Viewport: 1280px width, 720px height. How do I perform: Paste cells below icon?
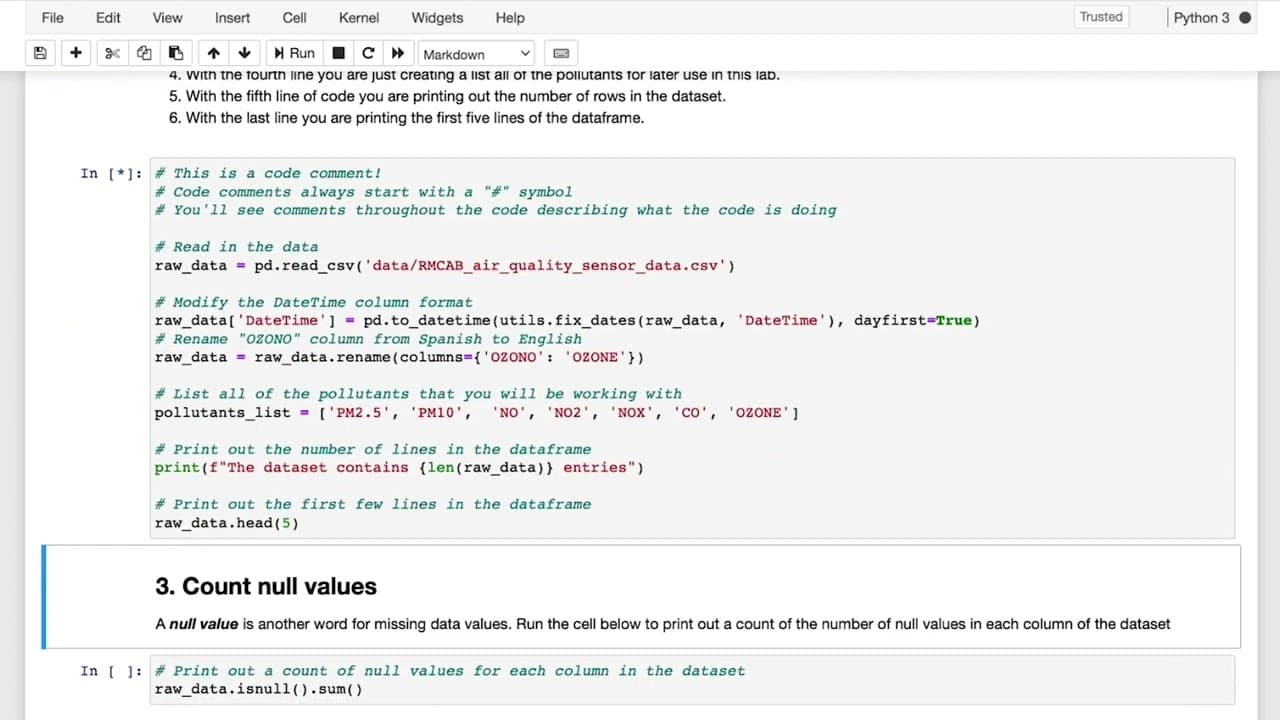click(176, 53)
